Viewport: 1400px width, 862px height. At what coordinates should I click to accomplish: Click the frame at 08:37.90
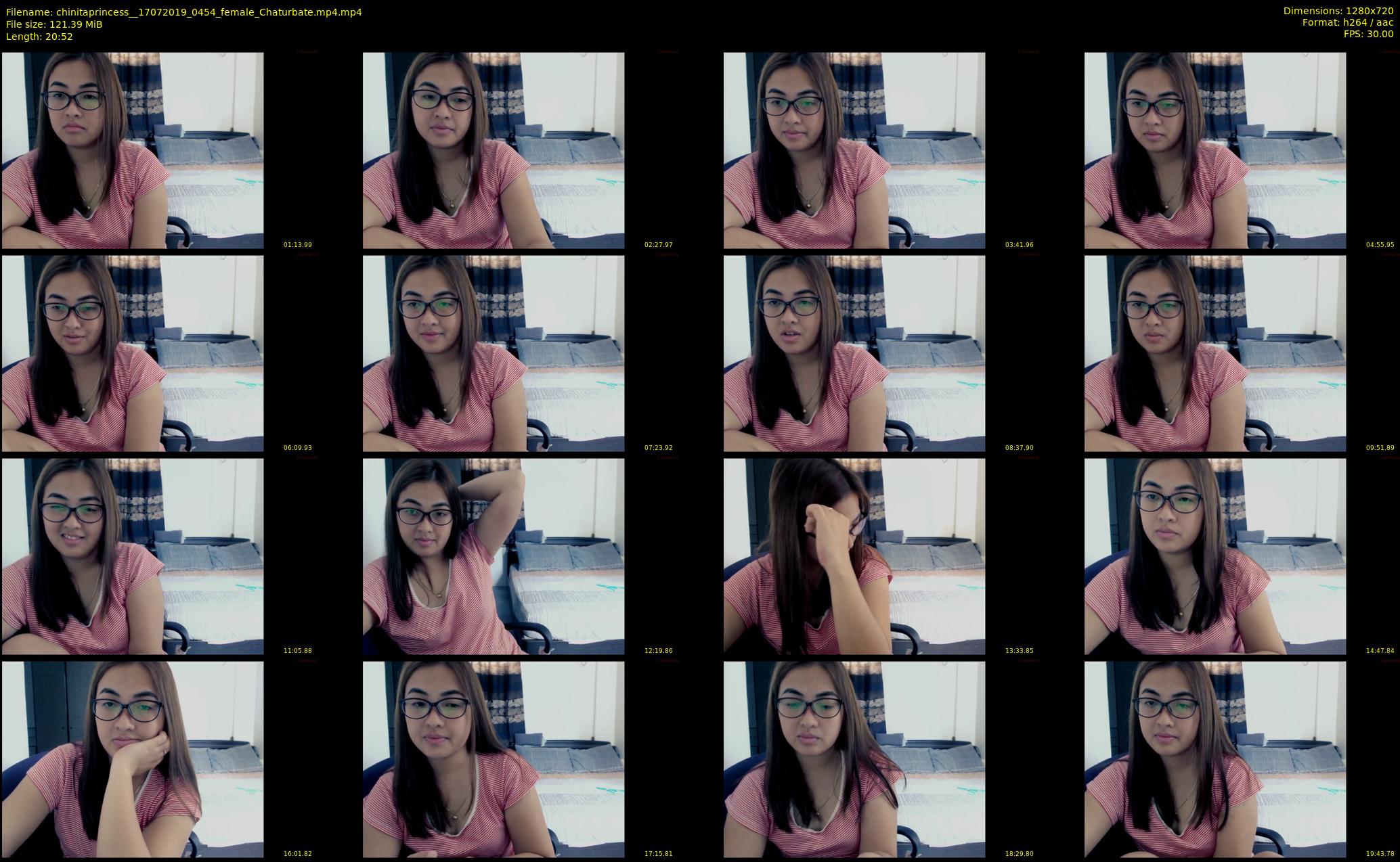(x=854, y=353)
